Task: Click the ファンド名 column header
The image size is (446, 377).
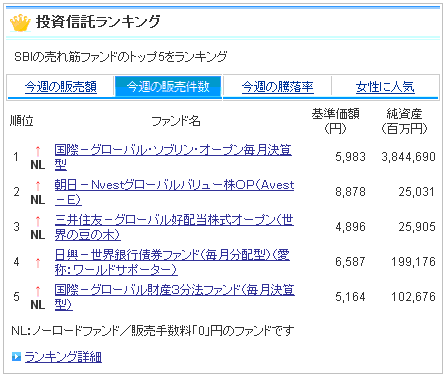Action: point(176,121)
